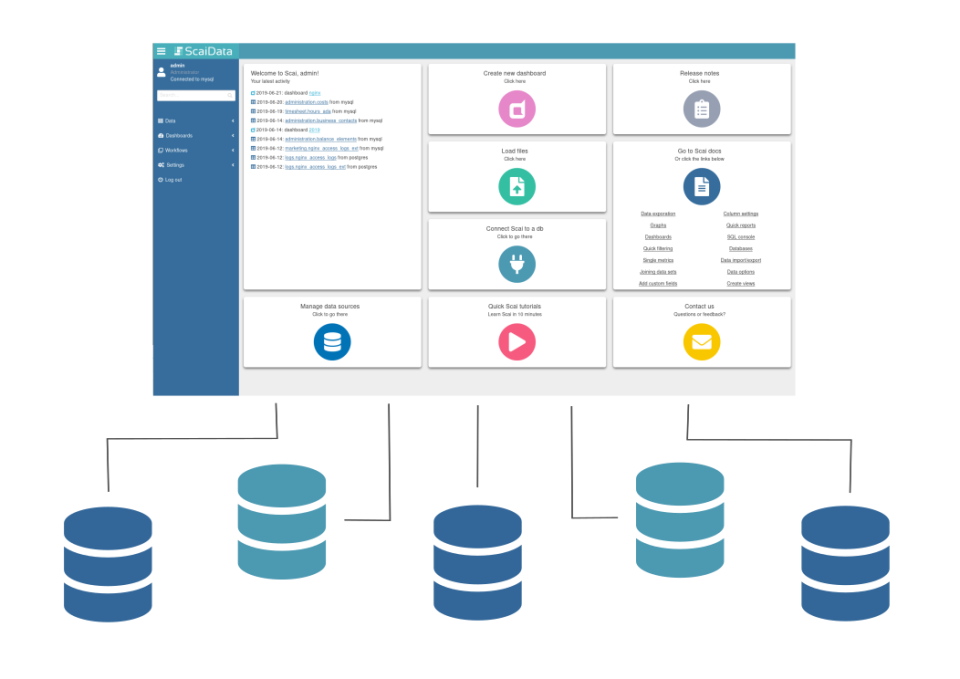This screenshot has width=960, height=679.
Task: Click the admin user avatar icon
Action: (x=161, y=72)
